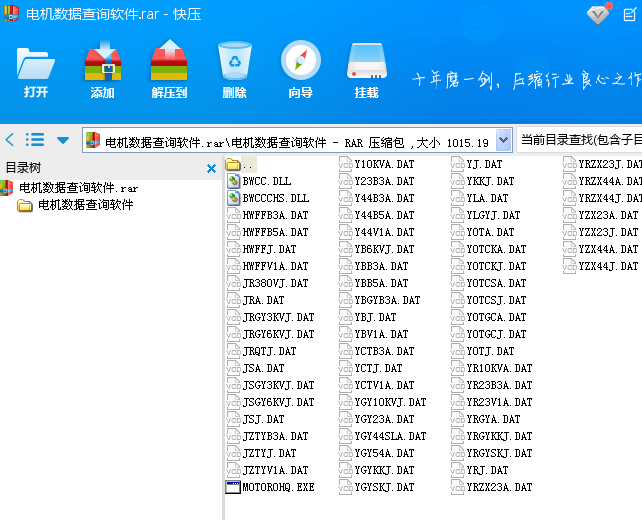Select file JSA.DAT
This screenshot has width=642, height=520.
pyautogui.click(x=255, y=368)
